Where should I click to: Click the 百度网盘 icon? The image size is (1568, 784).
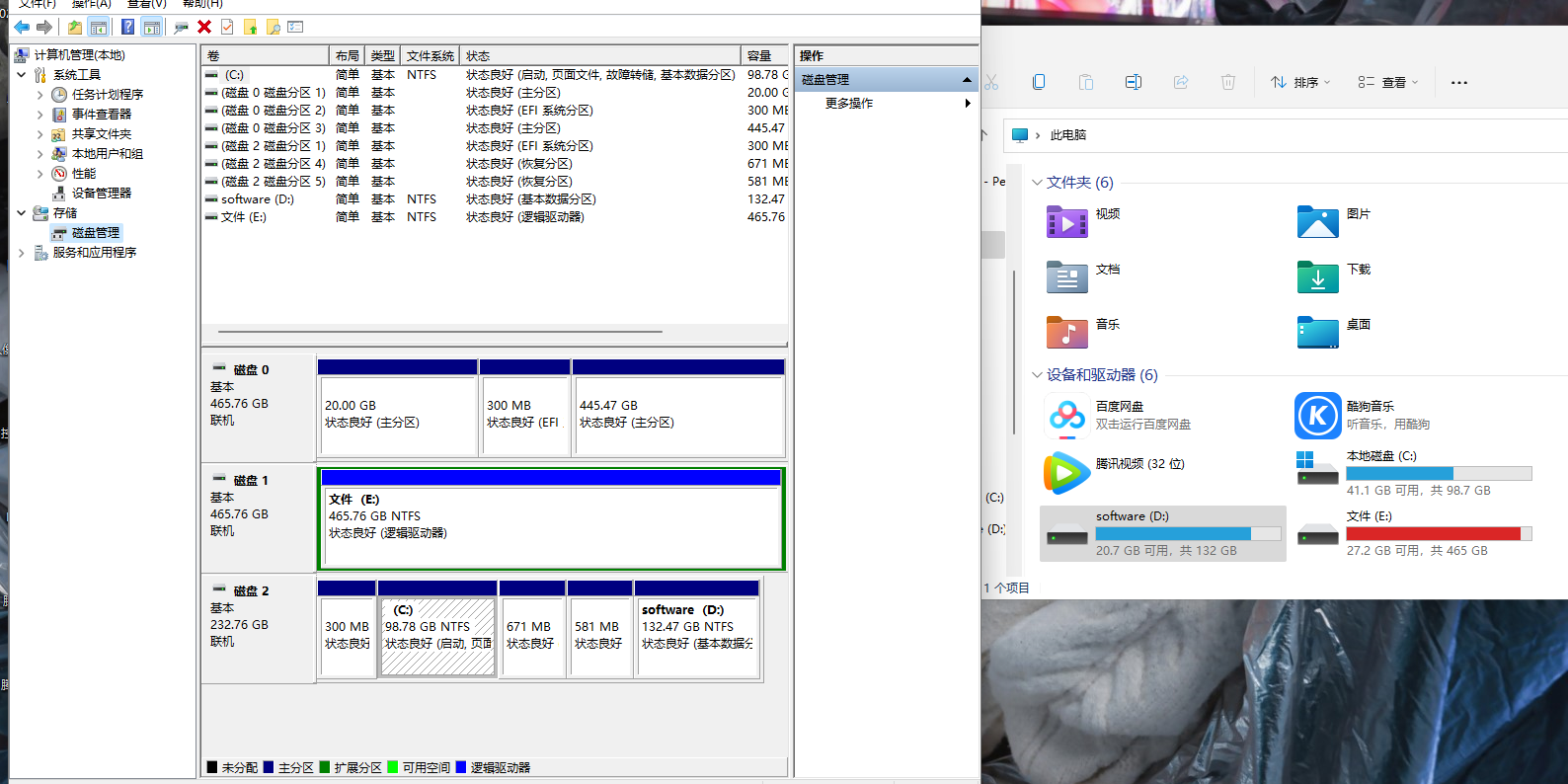tap(1067, 416)
